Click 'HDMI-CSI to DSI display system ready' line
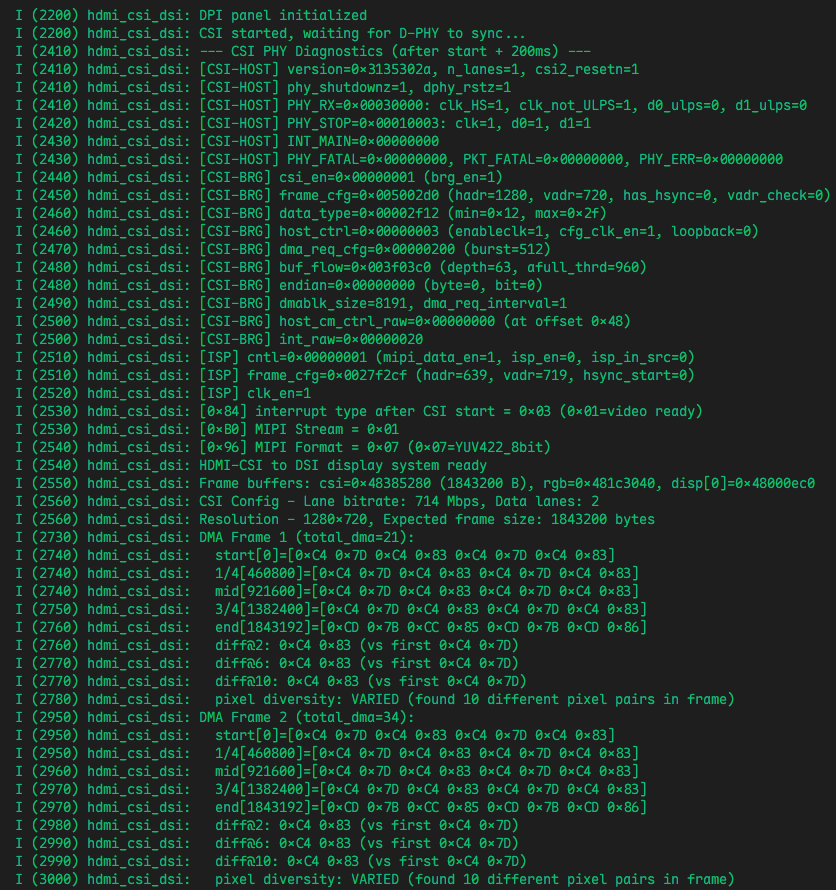Screen dimensions: 836x890 [x=251, y=465]
